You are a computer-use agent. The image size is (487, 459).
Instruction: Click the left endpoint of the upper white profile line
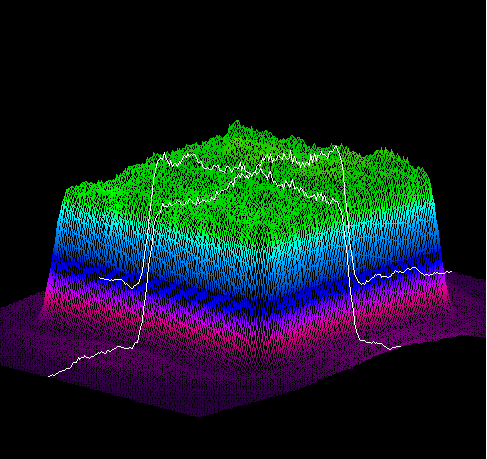(100, 278)
